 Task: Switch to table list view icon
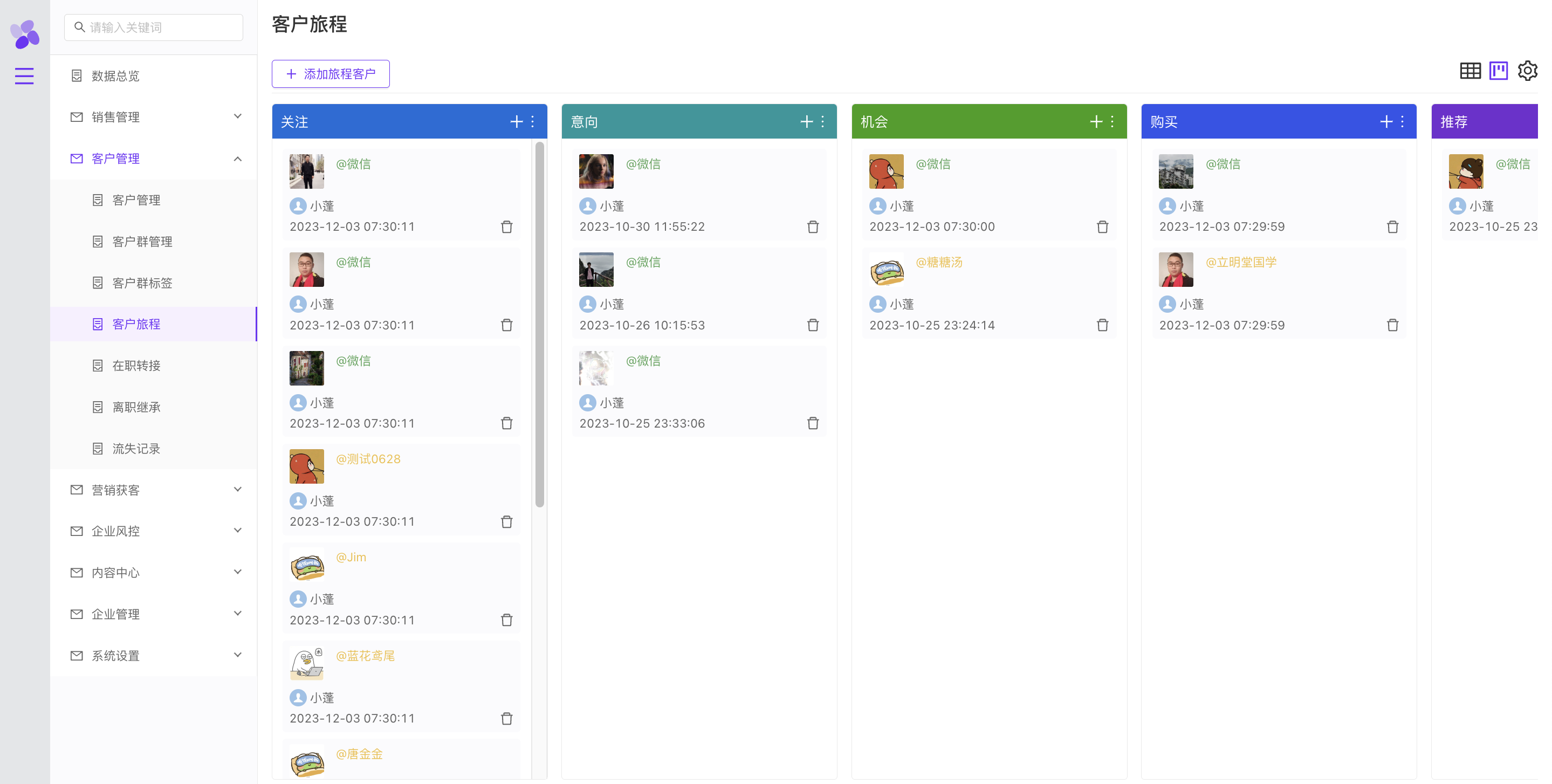[x=1470, y=71]
